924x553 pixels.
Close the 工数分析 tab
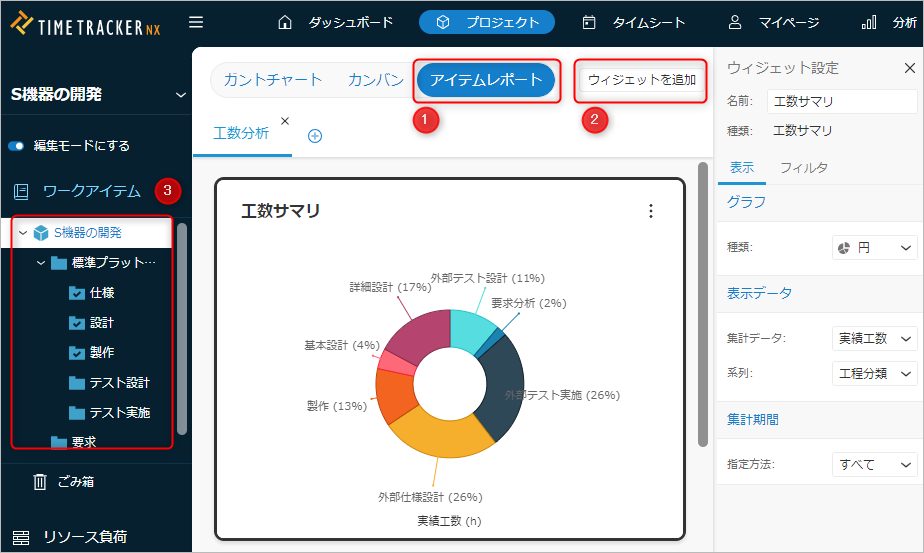click(x=285, y=121)
